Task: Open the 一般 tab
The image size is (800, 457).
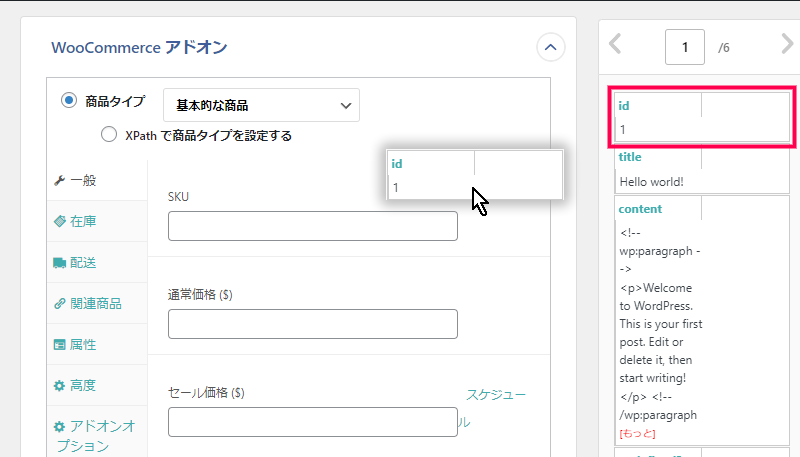Action: (x=97, y=181)
